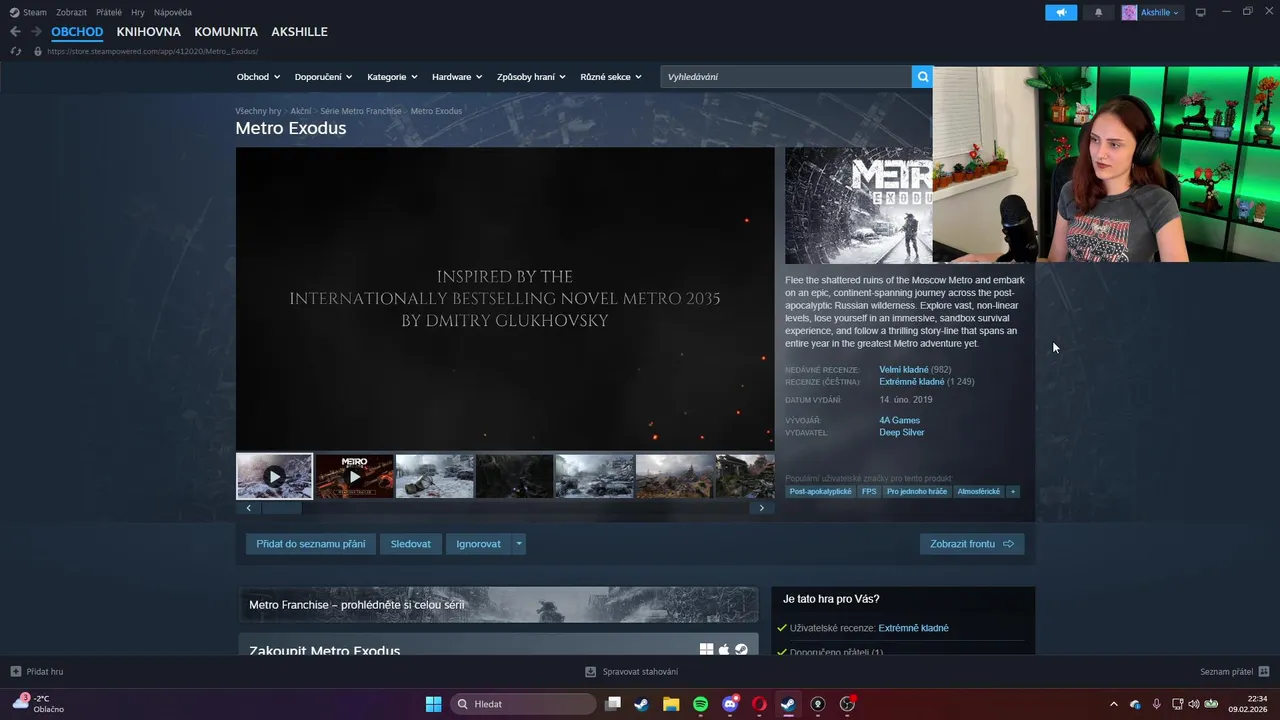Open Všechny hry breadcrumb link
This screenshot has height=720, width=1280.
258,111
